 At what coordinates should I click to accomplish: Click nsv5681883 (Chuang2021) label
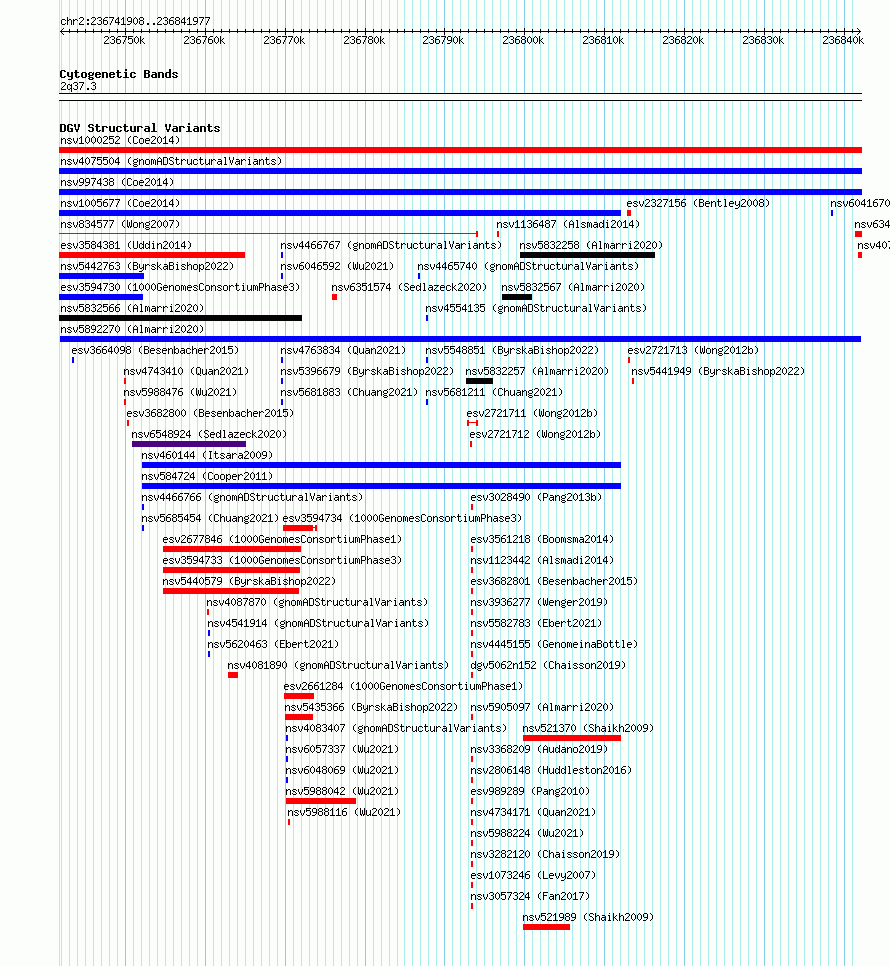pos(349,392)
